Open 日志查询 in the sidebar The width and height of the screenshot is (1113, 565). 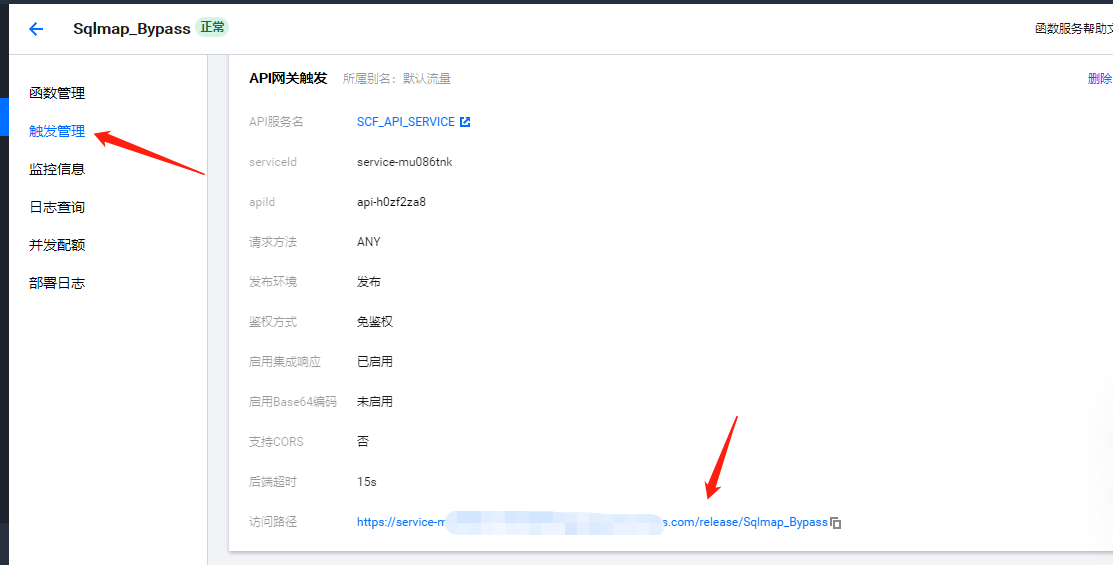point(57,207)
